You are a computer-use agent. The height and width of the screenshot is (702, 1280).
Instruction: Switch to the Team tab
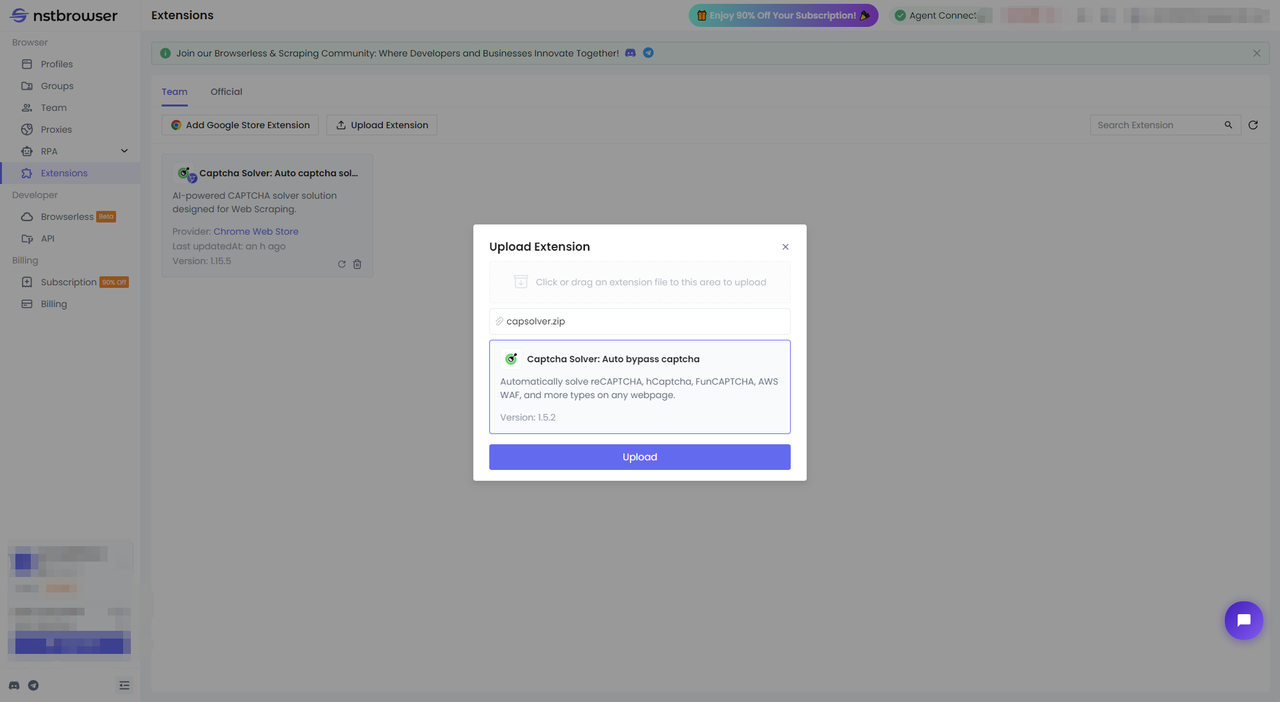coord(174,92)
